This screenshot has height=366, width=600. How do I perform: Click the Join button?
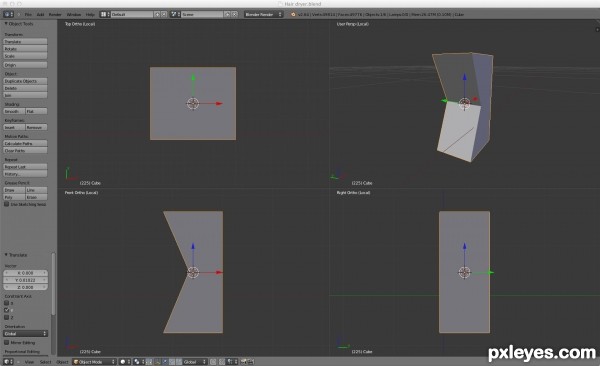pos(25,95)
